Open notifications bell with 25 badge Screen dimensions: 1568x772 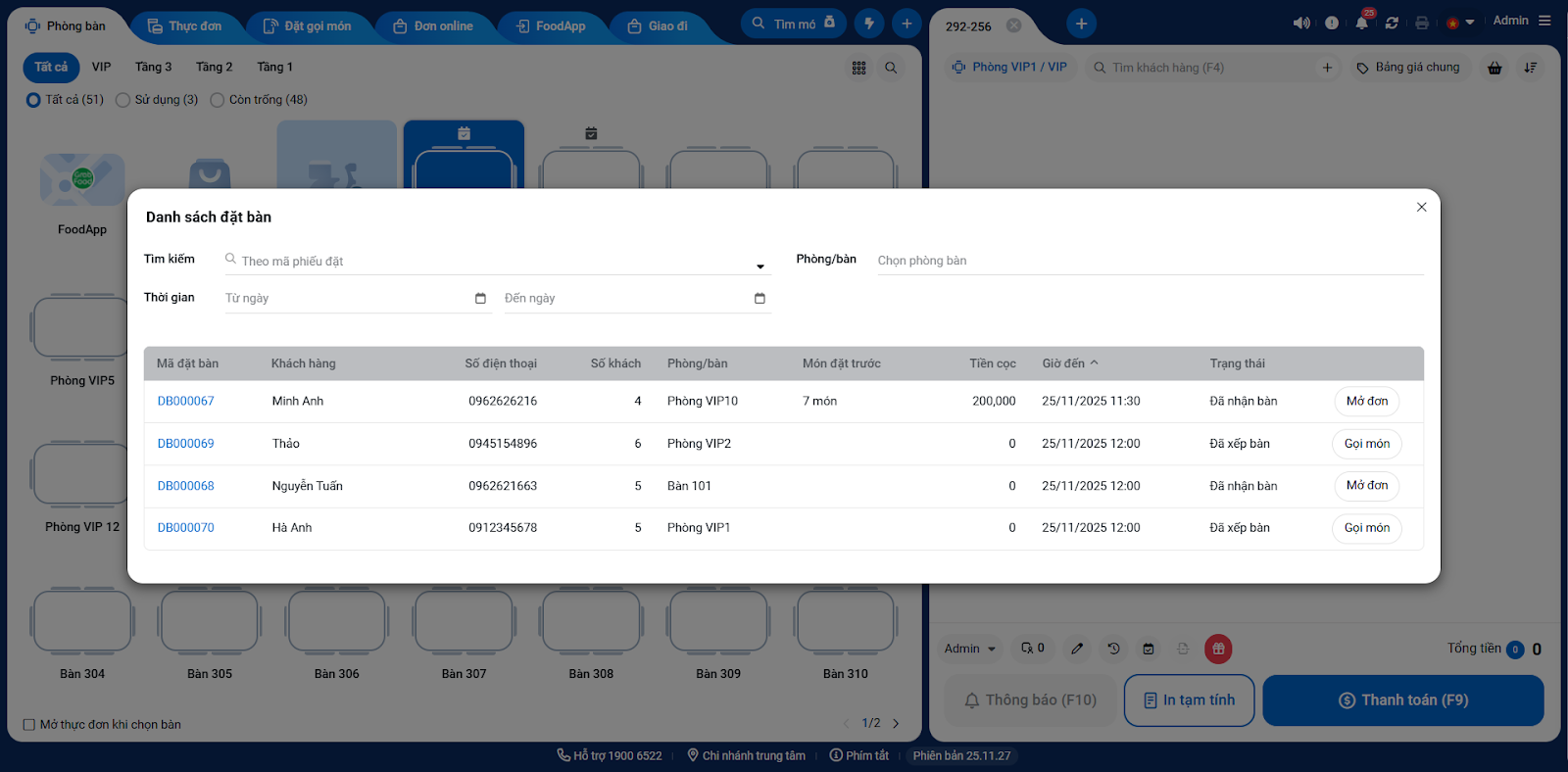point(1362,22)
